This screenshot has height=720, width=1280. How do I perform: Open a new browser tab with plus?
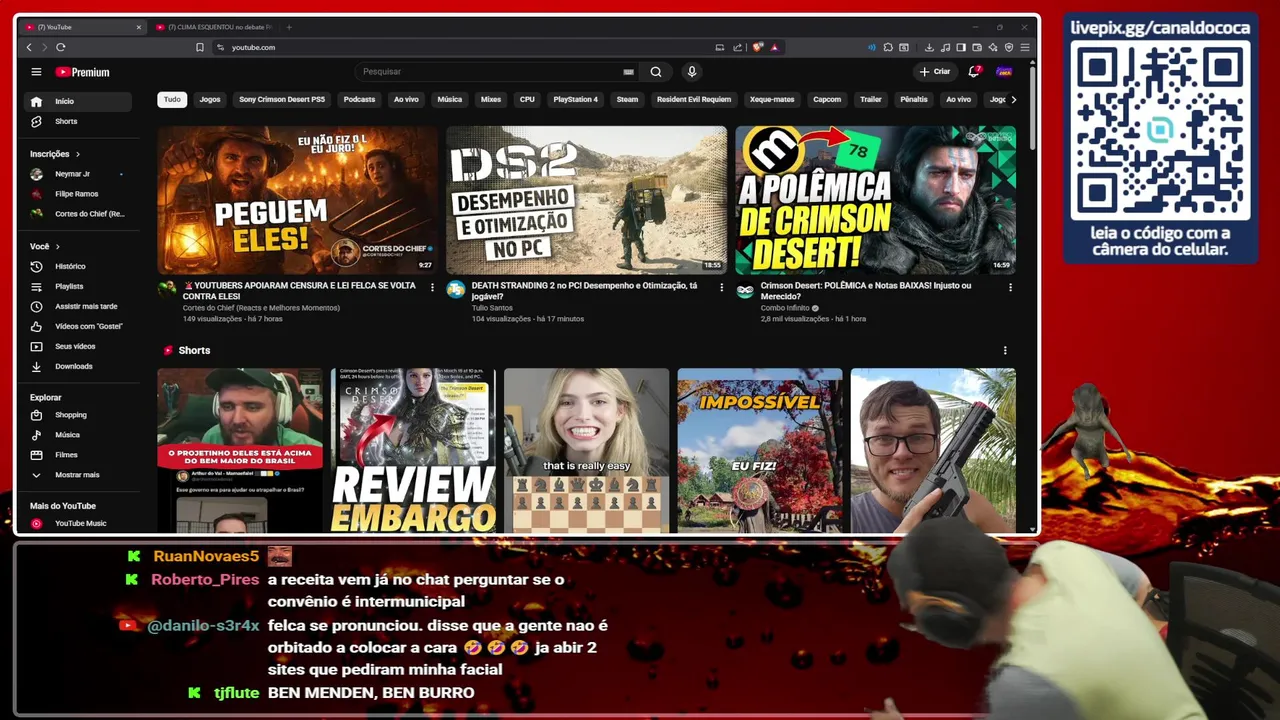(289, 27)
